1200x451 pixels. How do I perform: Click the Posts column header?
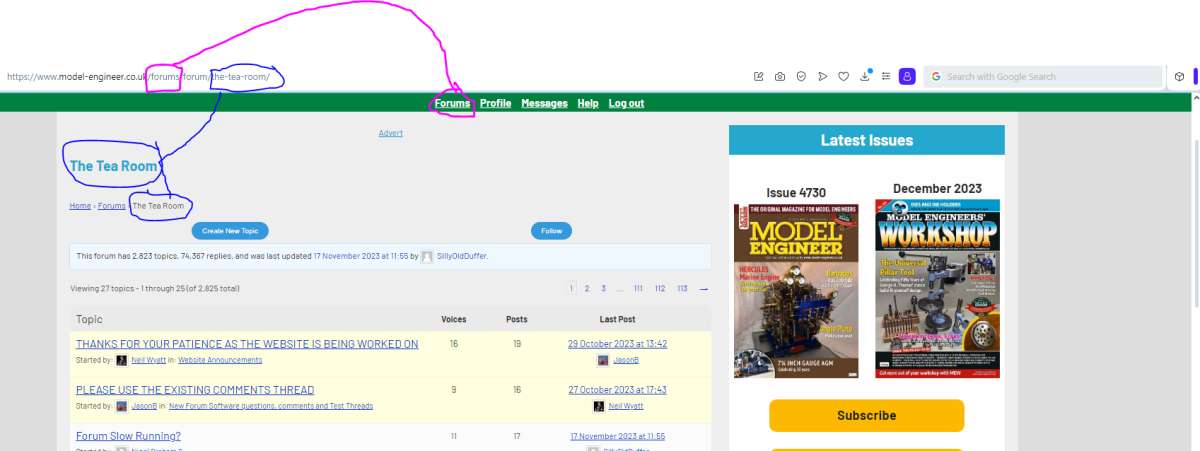coord(517,319)
